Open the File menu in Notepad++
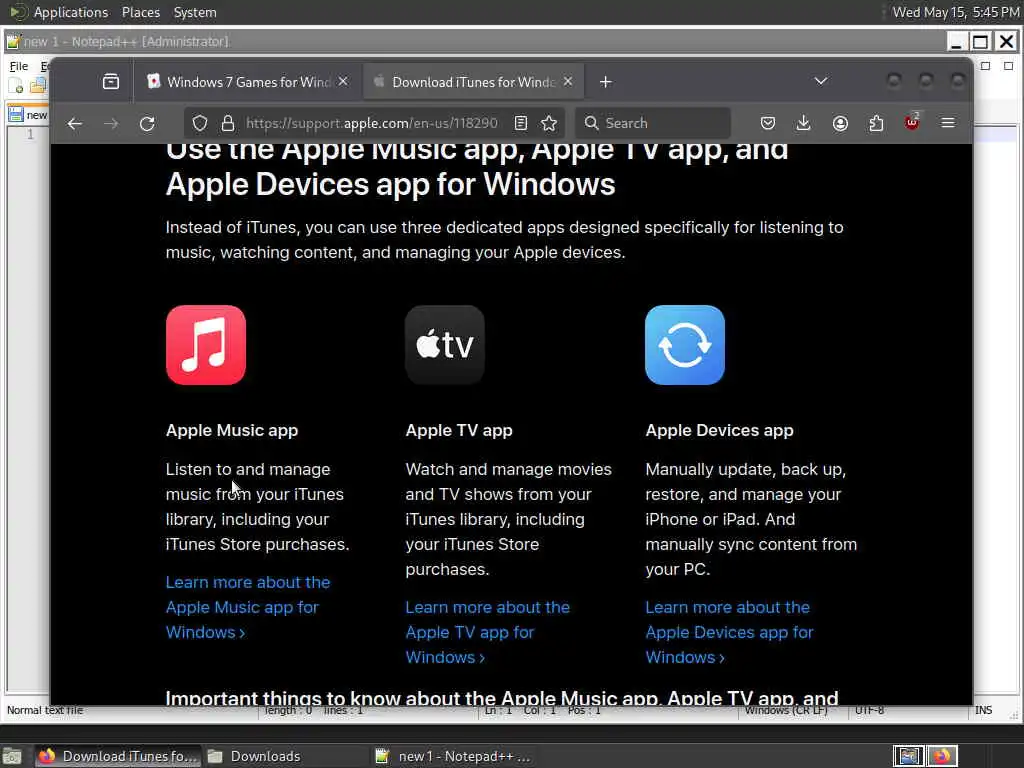Image resolution: width=1024 pixels, height=768 pixels. pyautogui.click(x=18, y=66)
